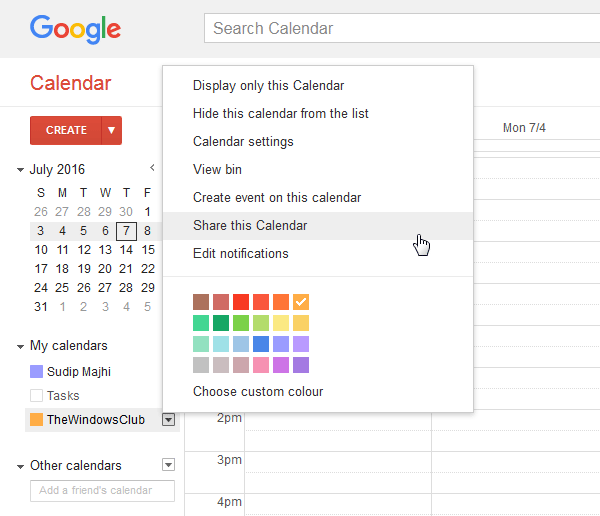Viewport: 600px width, 516px height.
Task: Toggle TheWindowsClub calendar colour box
Action: [x=36, y=420]
